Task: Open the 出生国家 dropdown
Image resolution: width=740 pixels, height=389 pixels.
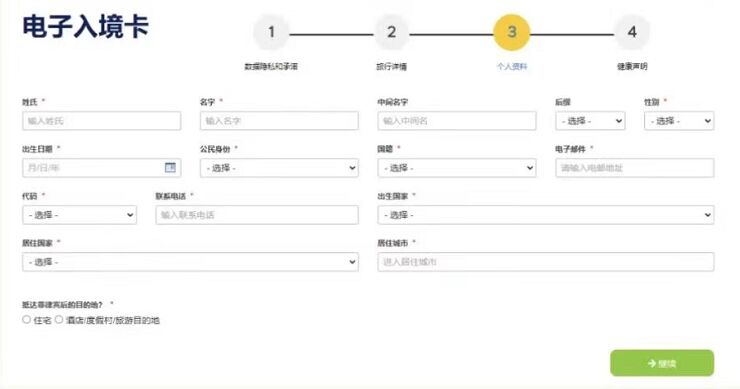Action: coord(546,215)
